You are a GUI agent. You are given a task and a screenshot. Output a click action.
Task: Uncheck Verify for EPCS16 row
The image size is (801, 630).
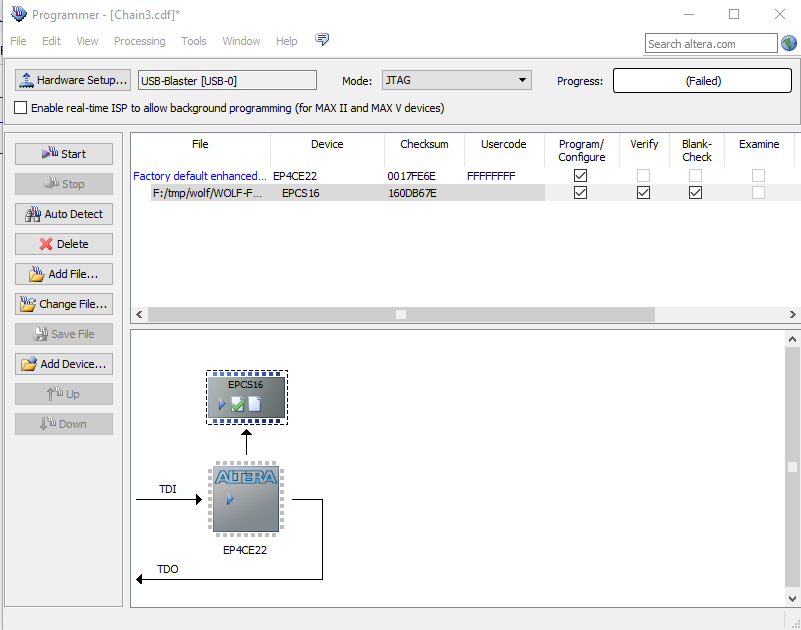(x=644, y=193)
